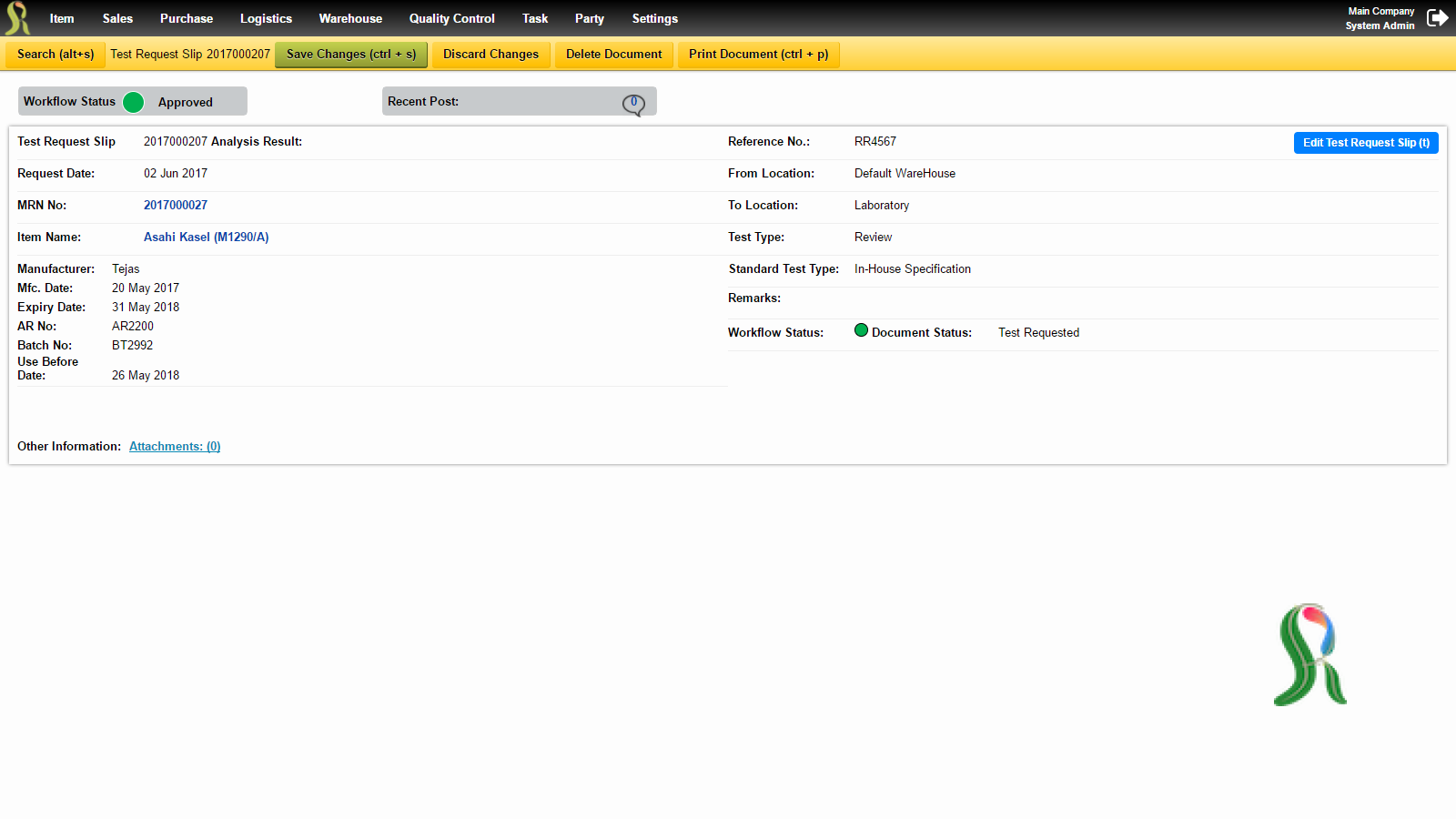Click the Analysis Result label
This screenshot has height=819, width=1456.
pos(257,142)
